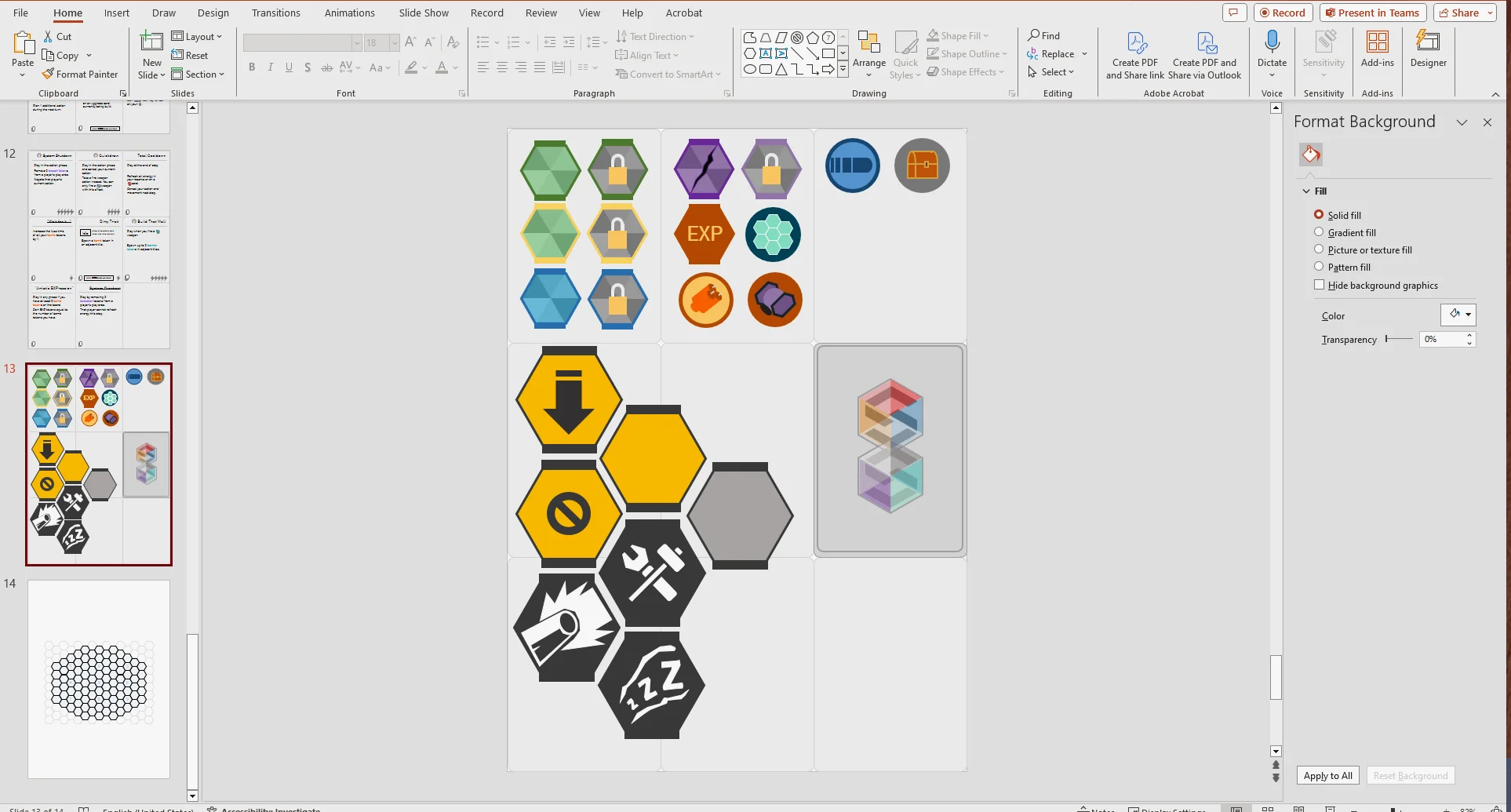The width and height of the screenshot is (1511, 812).
Task: Insert a New Slide
Action: 151,42
